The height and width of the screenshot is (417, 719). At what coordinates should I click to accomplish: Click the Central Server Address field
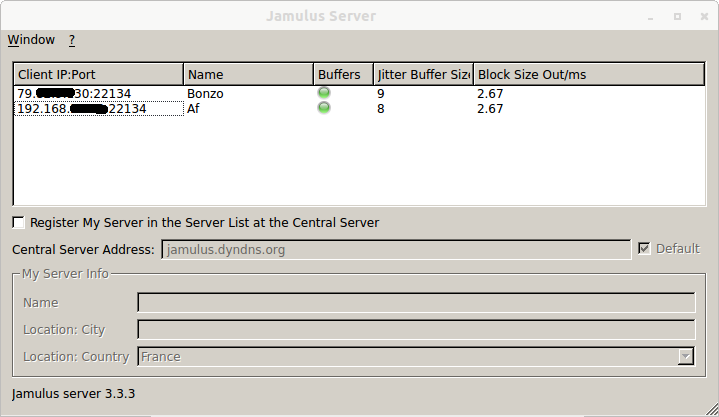395,250
